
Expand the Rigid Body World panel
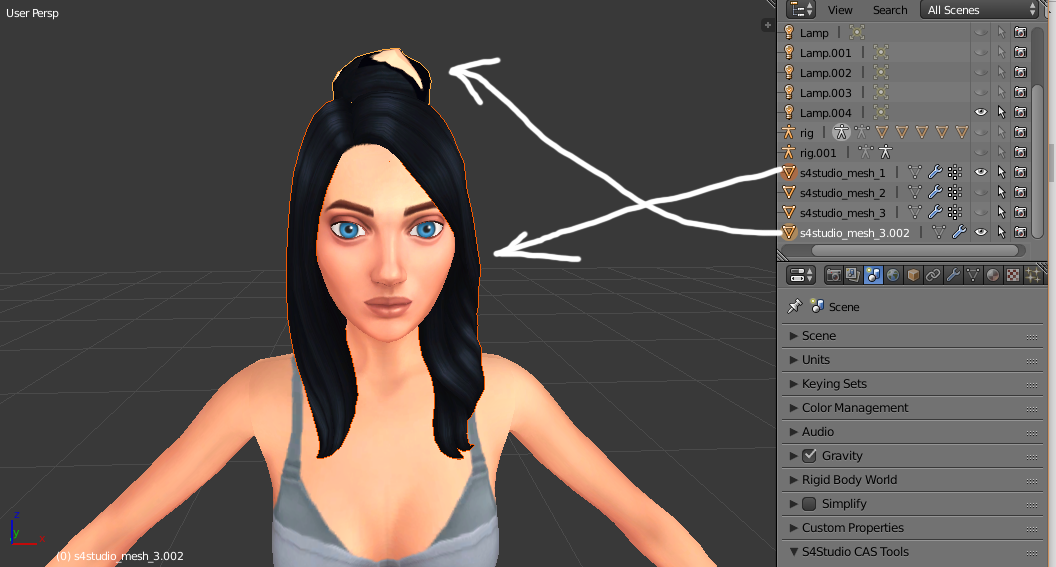tap(793, 479)
